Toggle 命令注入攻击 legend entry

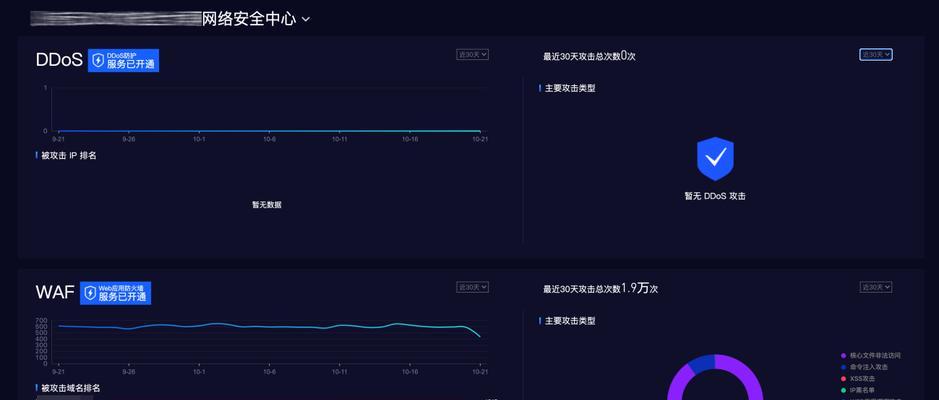[x=864, y=367]
